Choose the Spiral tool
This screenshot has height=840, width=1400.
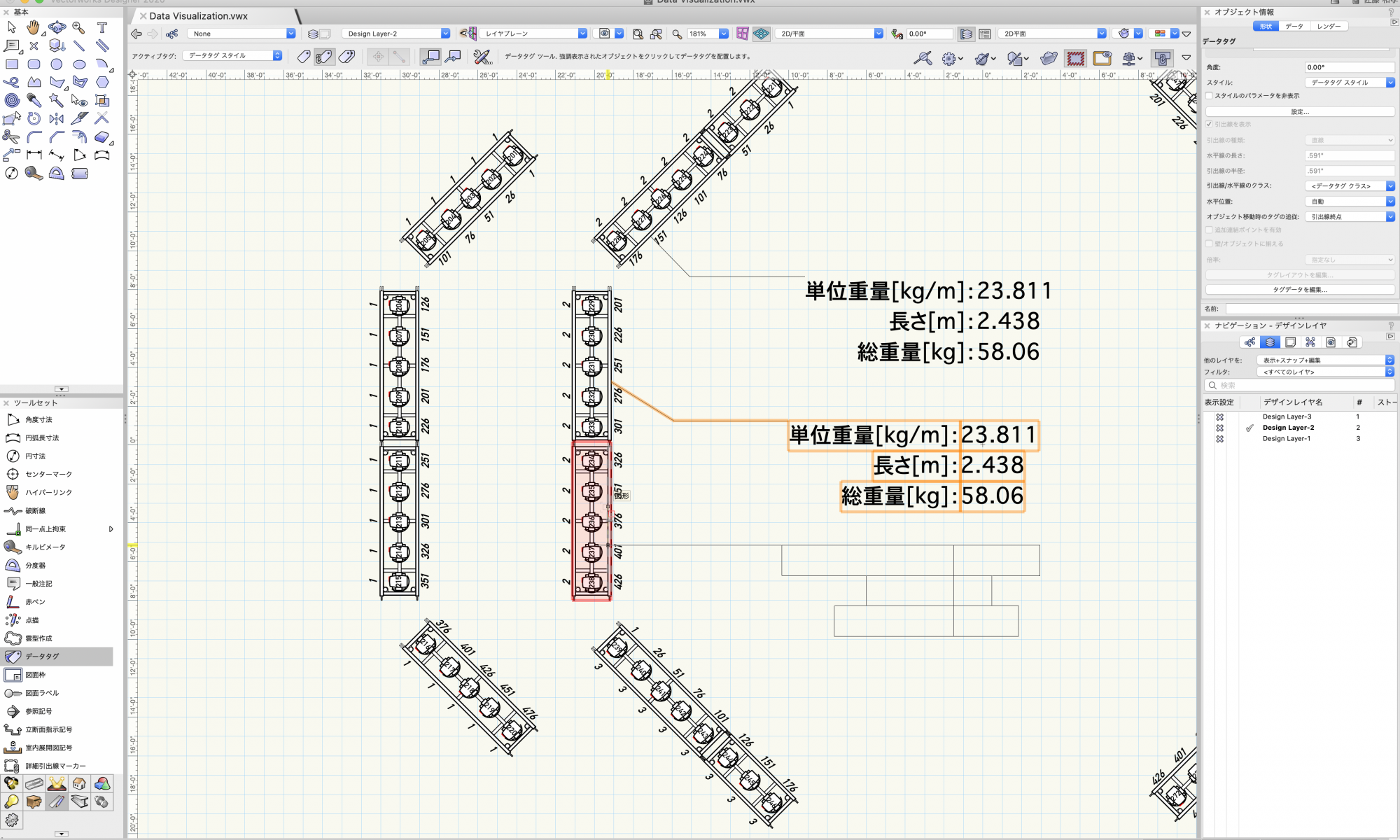point(11,100)
